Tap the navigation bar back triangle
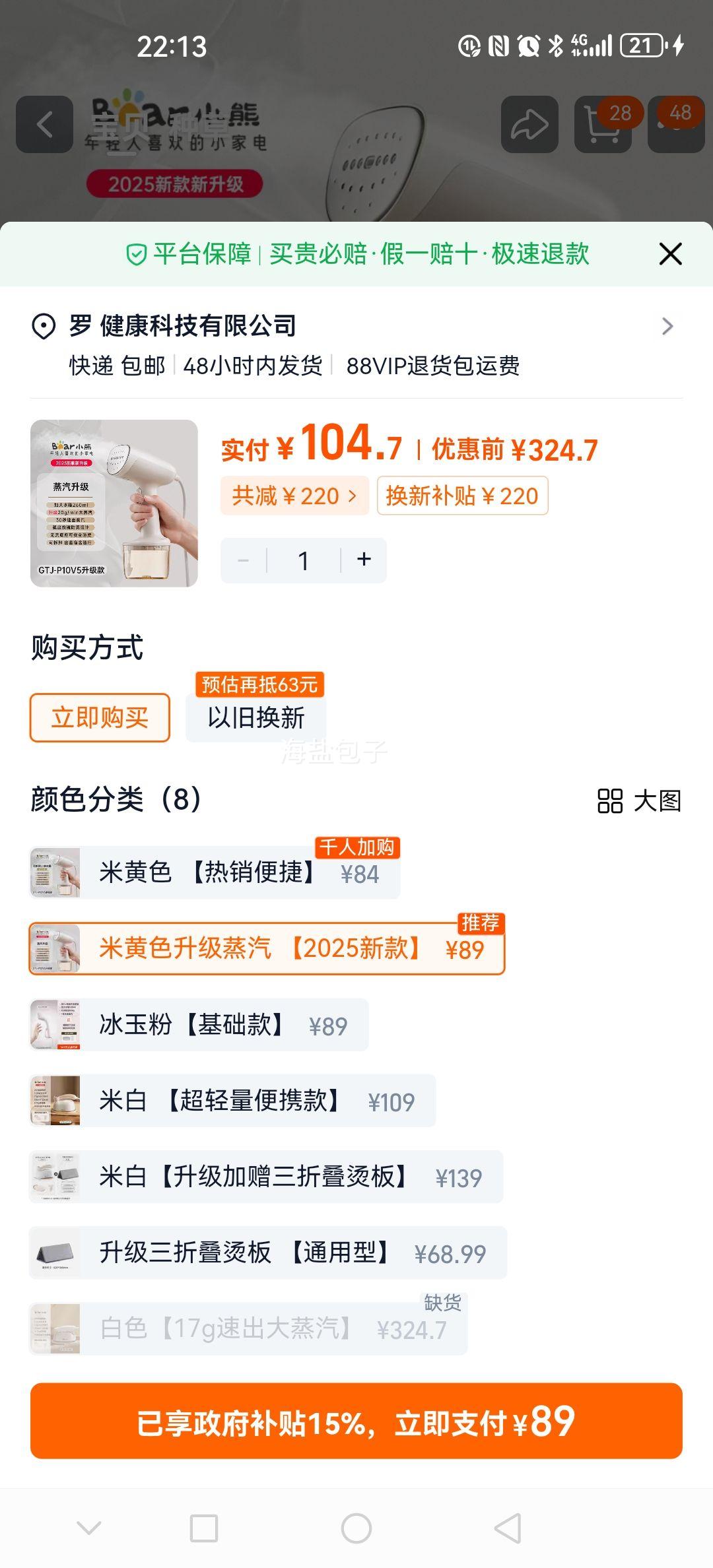713x1568 pixels. click(x=508, y=1528)
